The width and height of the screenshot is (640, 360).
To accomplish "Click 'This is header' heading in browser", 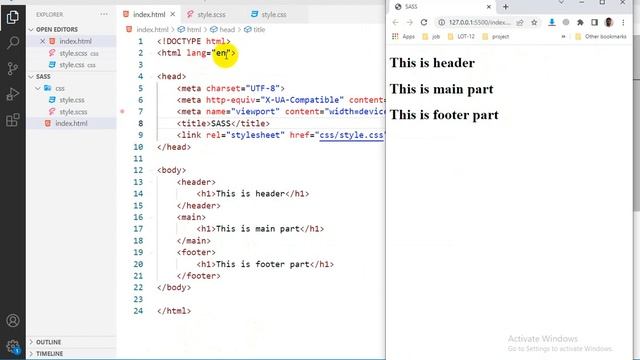I will point(432,63).
